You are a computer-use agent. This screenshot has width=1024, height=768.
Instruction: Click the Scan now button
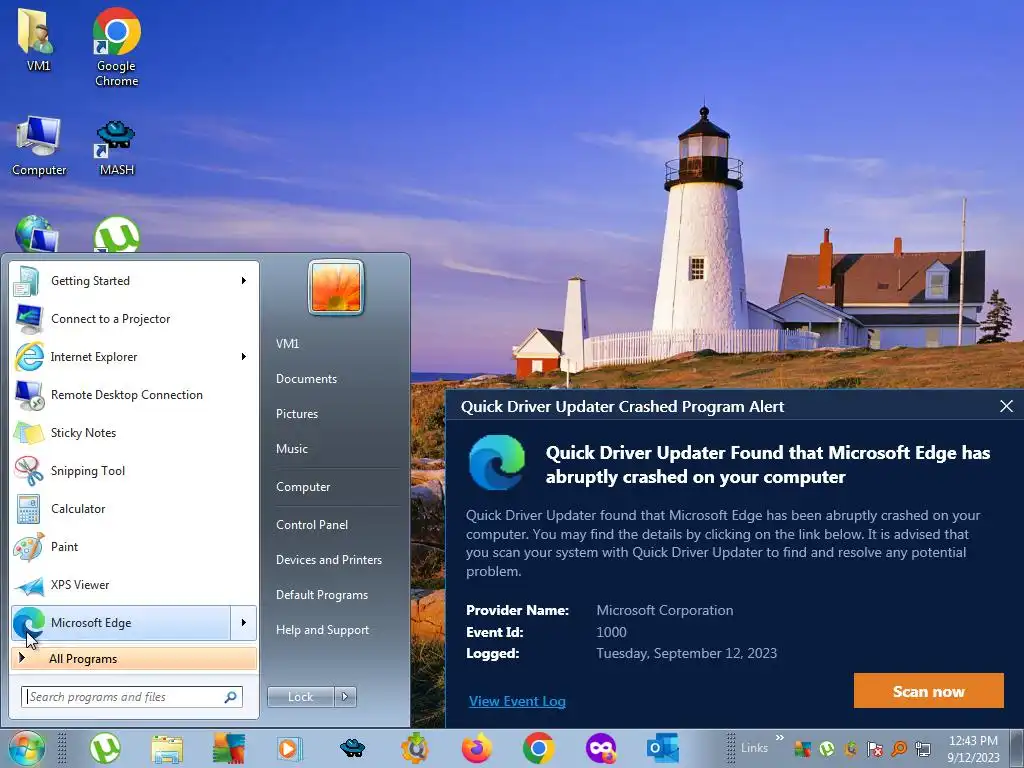click(928, 691)
